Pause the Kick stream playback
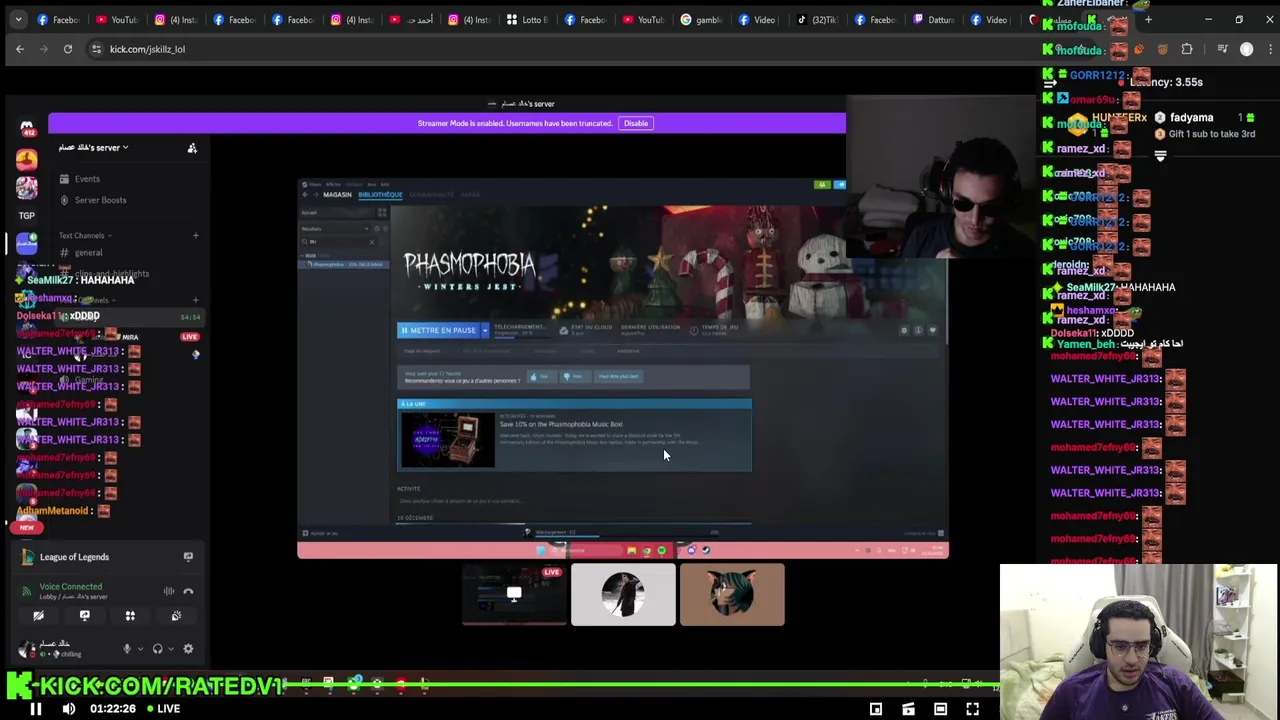 (x=35, y=709)
